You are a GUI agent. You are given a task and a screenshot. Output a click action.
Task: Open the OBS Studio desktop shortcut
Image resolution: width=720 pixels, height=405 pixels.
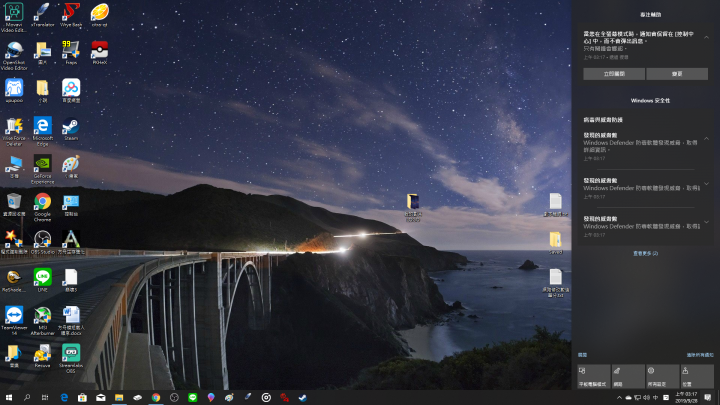(x=42, y=242)
